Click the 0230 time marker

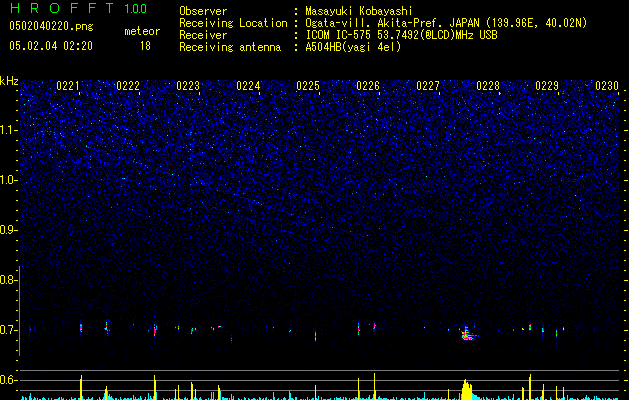point(607,86)
